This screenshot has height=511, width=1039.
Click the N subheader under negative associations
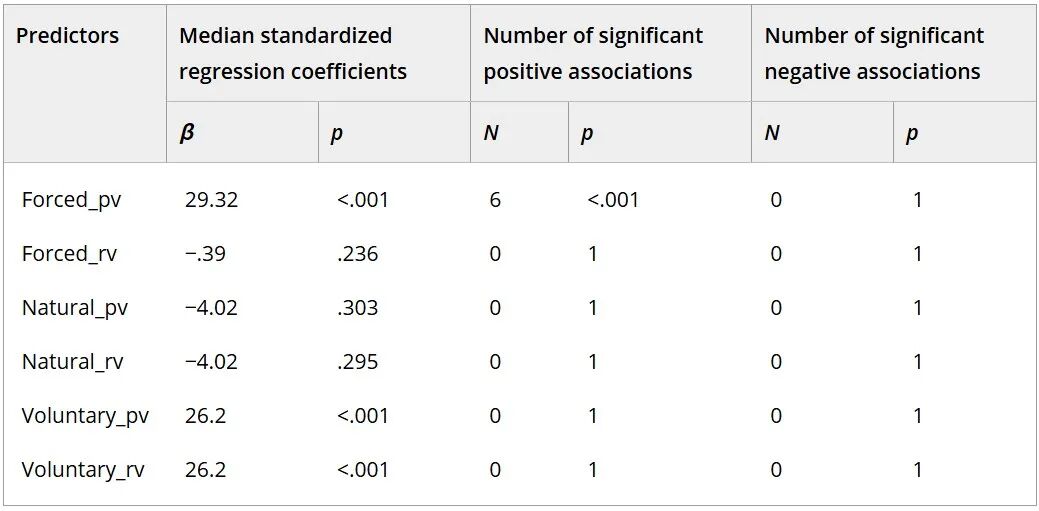[772, 134]
